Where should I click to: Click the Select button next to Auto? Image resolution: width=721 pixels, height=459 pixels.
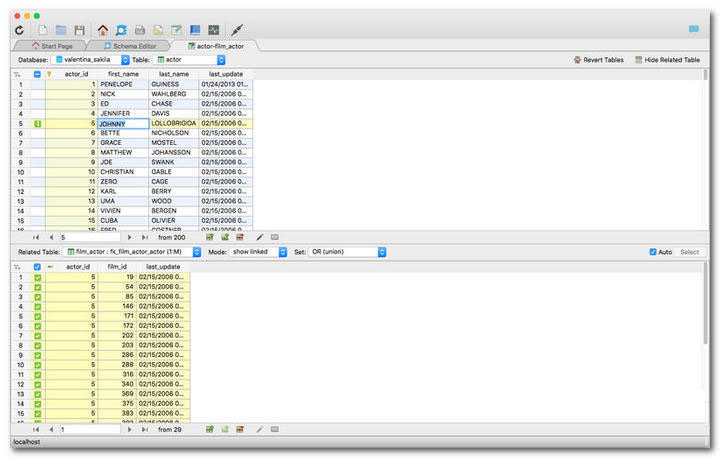pyautogui.click(x=689, y=252)
